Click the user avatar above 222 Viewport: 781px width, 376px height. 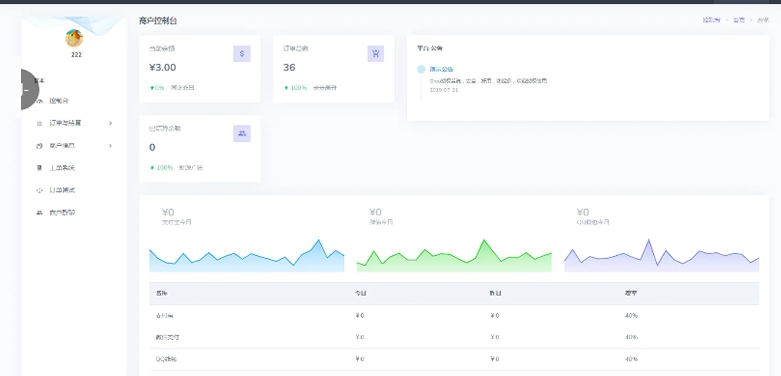point(74,38)
